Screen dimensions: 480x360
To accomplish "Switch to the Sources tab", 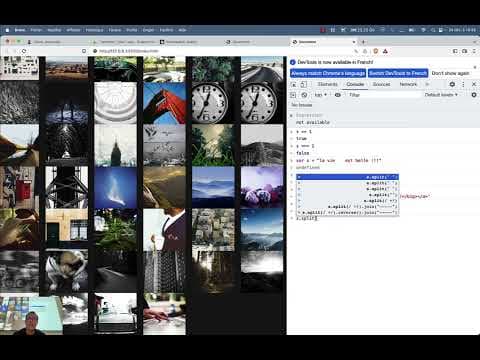I will click(381, 84).
